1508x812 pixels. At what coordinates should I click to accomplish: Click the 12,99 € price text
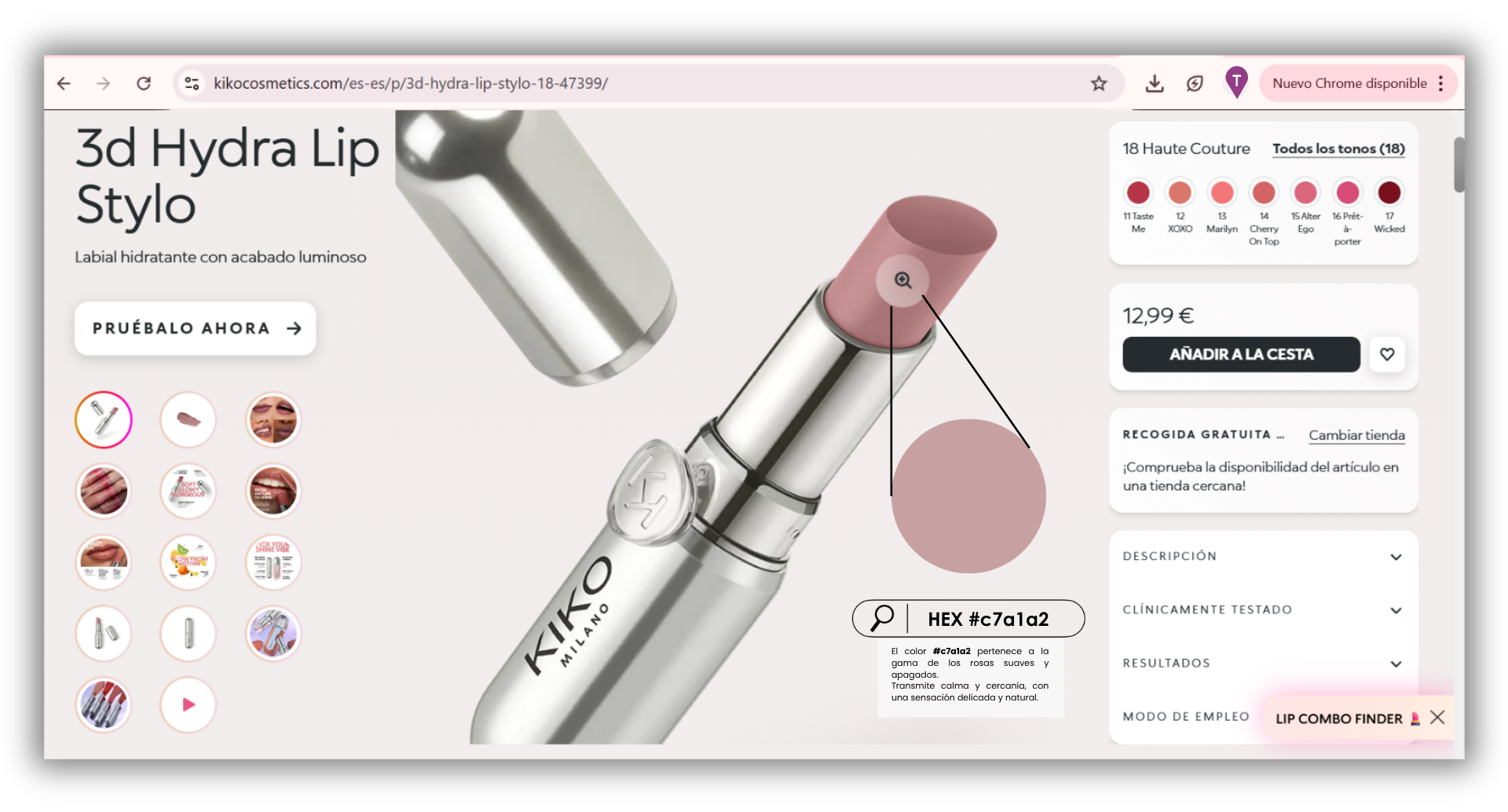1158,316
